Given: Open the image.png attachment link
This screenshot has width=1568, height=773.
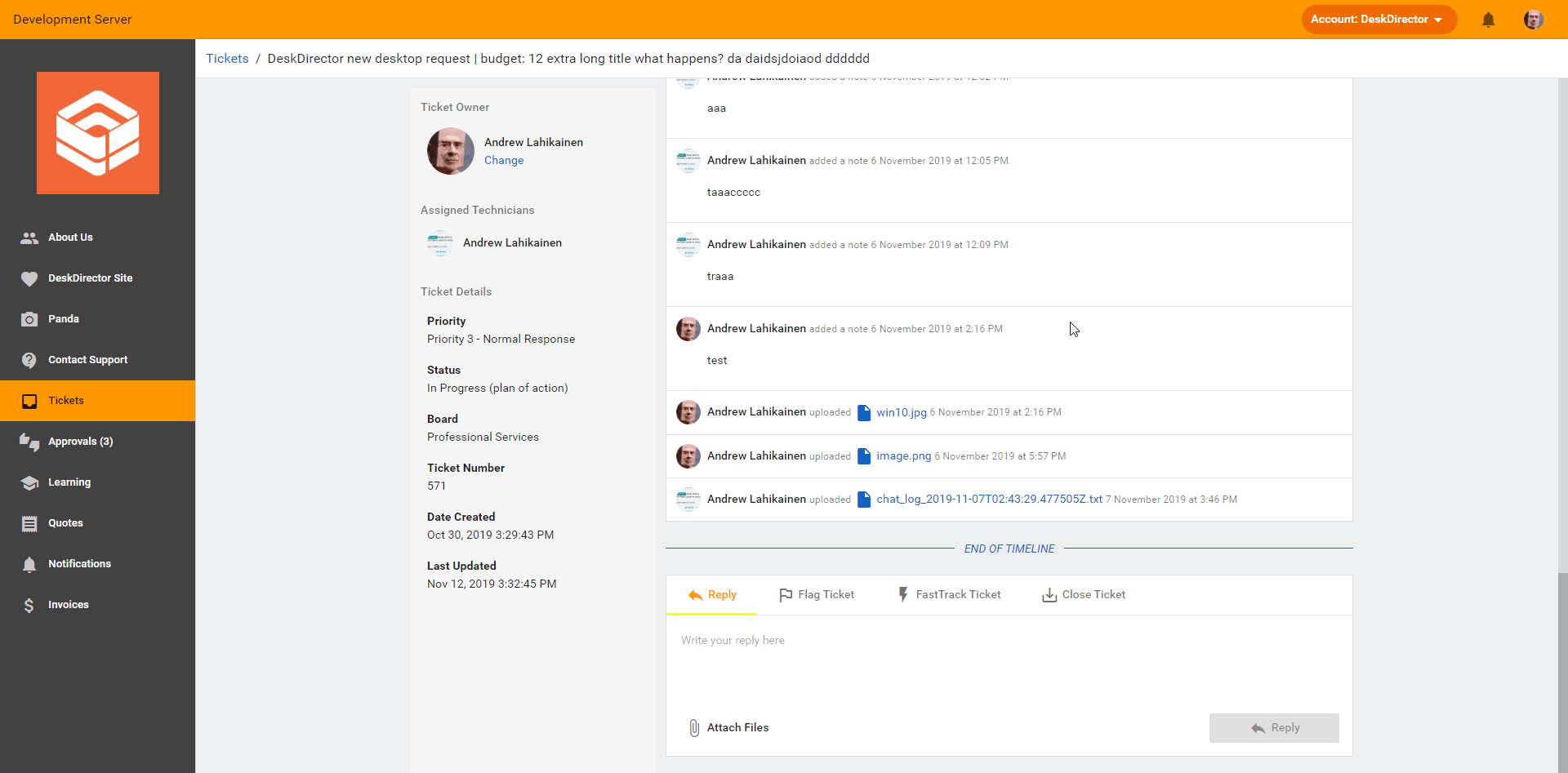Looking at the screenshot, I should (904, 456).
